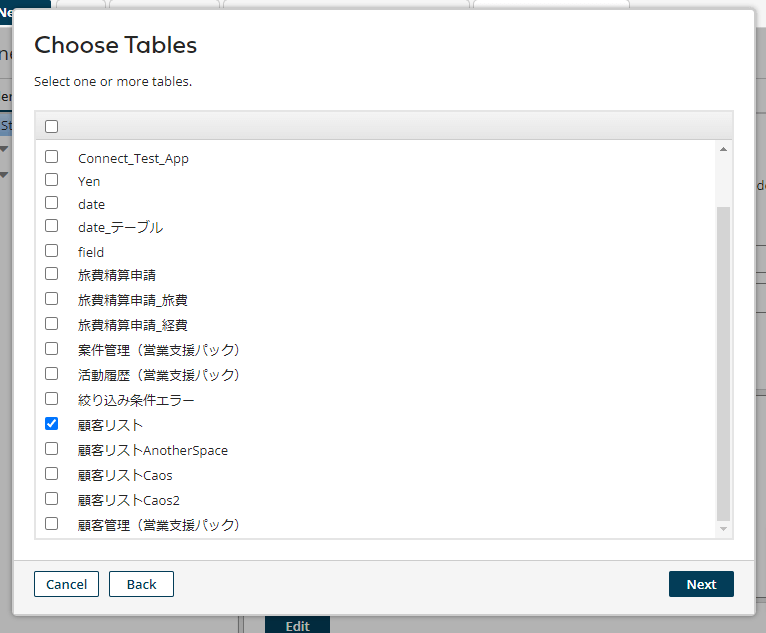Check the Connect_Test_App table checkbox
This screenshot has height=633, width=766.
pos(52,157)
